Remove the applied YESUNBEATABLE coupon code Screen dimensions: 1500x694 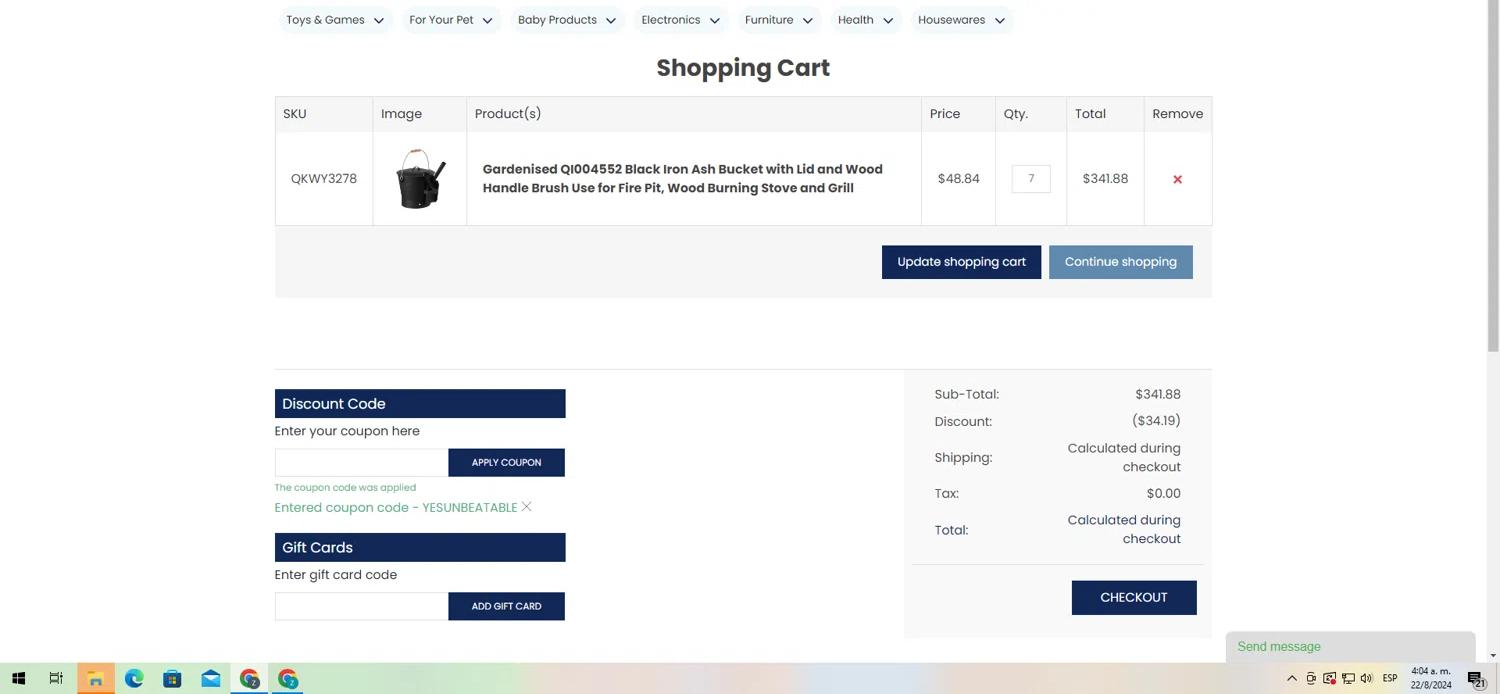tap(527, 507)
